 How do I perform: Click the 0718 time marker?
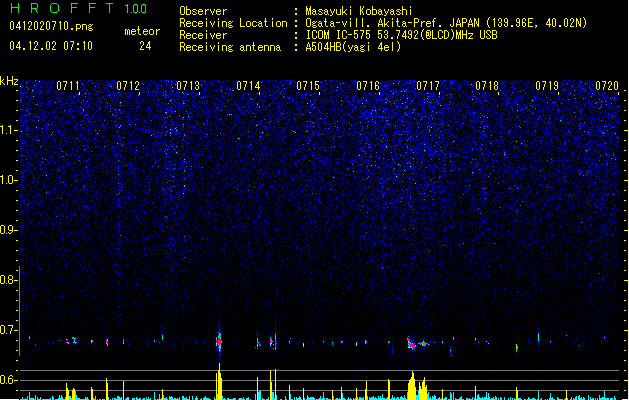487,86
